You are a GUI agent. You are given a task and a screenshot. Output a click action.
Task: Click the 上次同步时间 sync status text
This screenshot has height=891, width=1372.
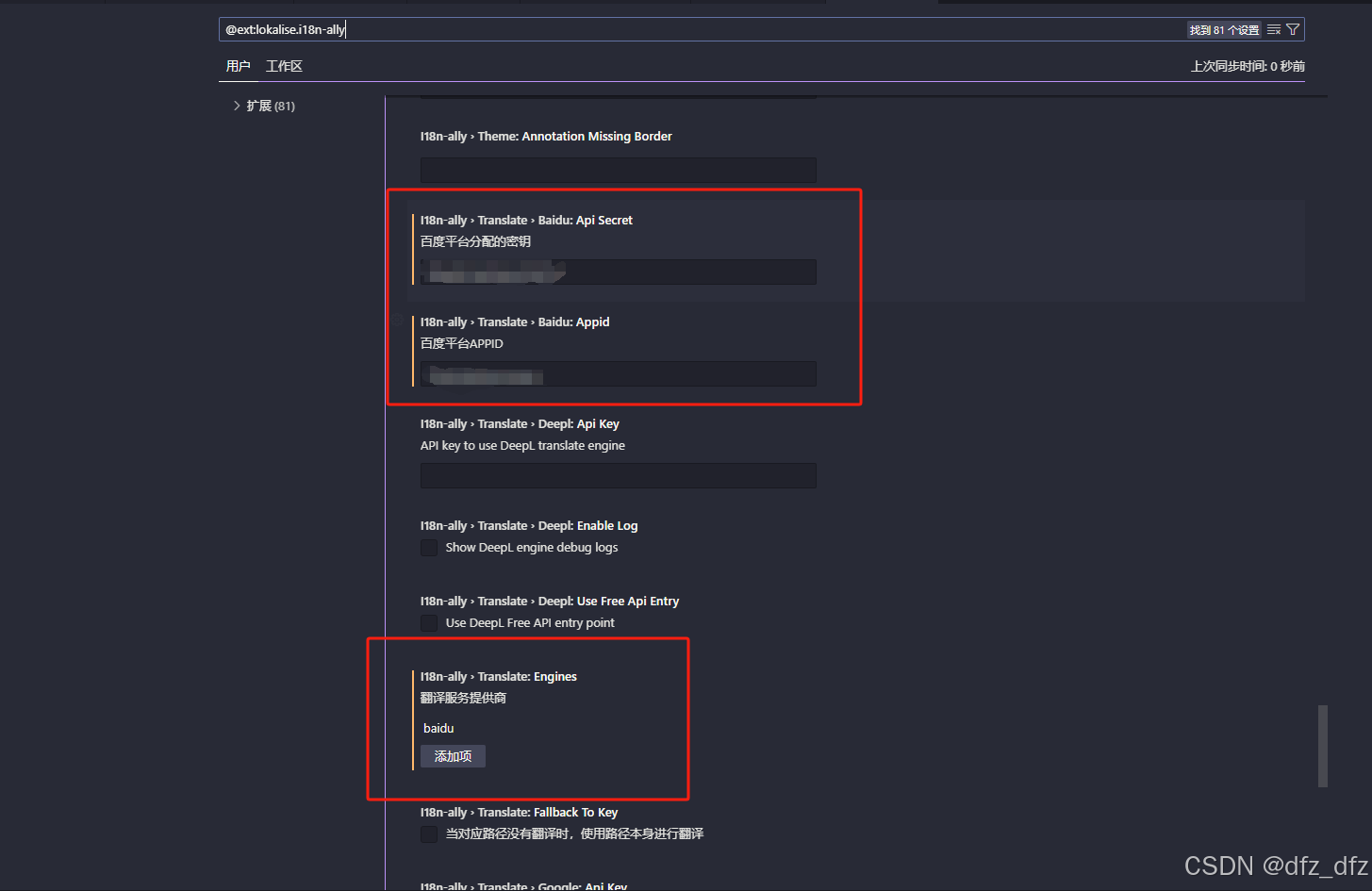1248,66
